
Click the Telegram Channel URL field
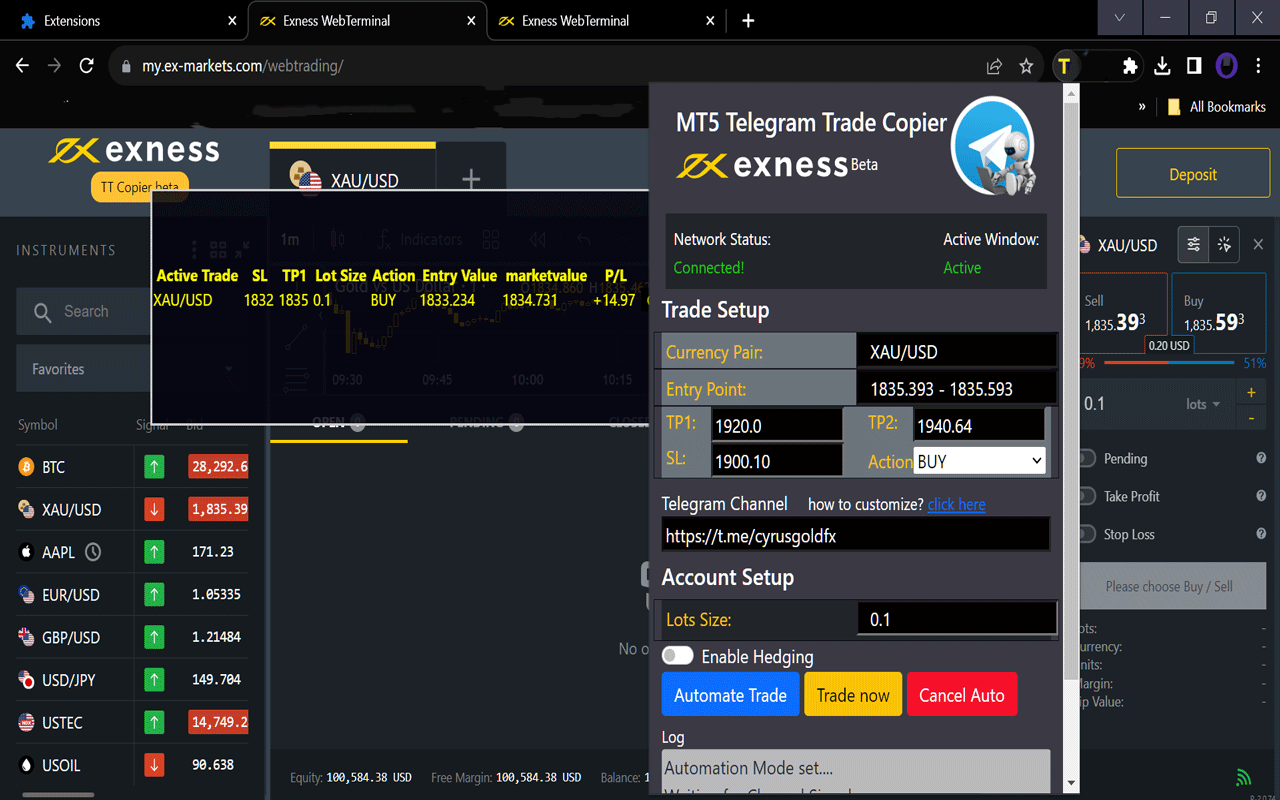click(856, 535)
